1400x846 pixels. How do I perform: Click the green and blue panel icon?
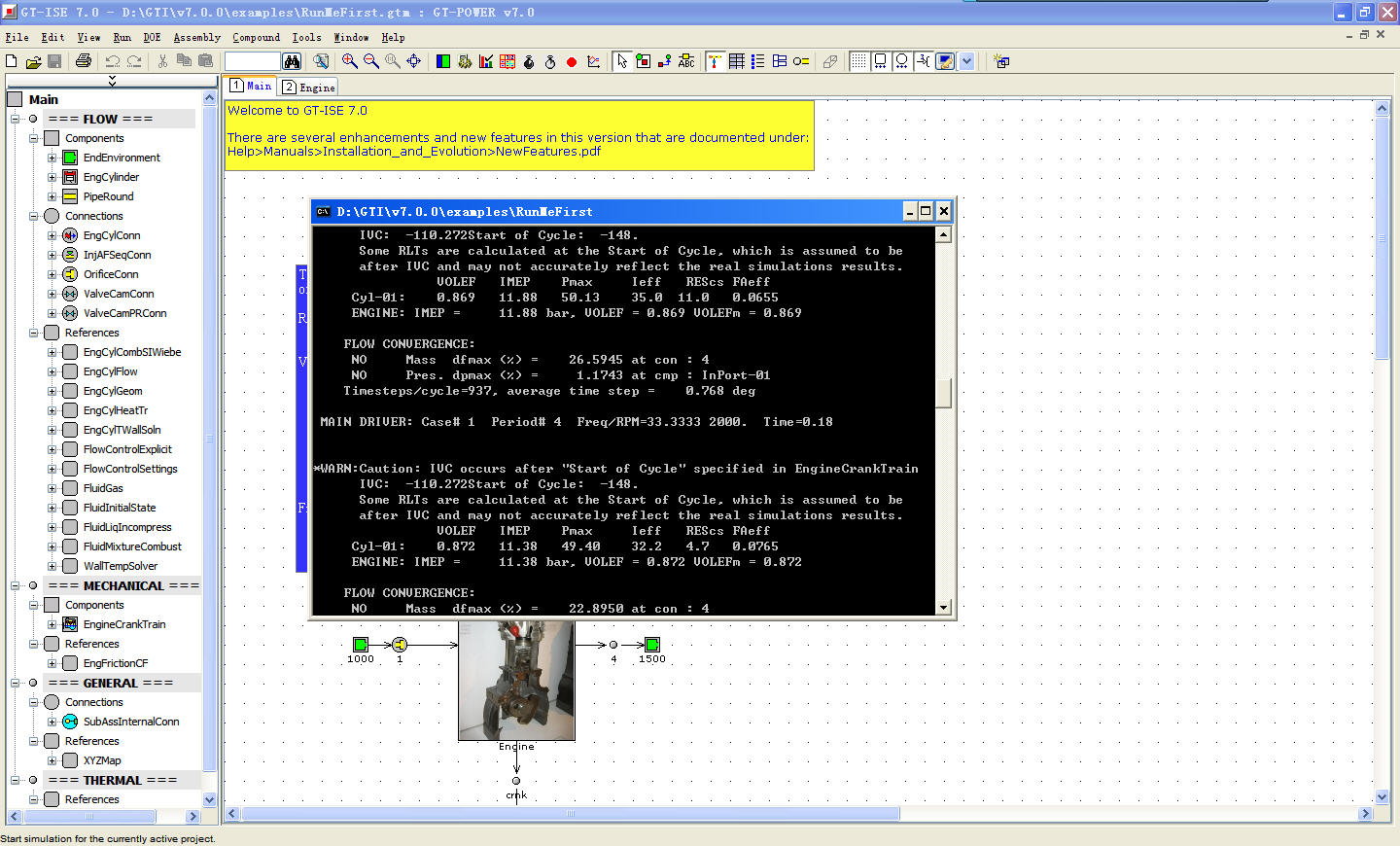443,61
